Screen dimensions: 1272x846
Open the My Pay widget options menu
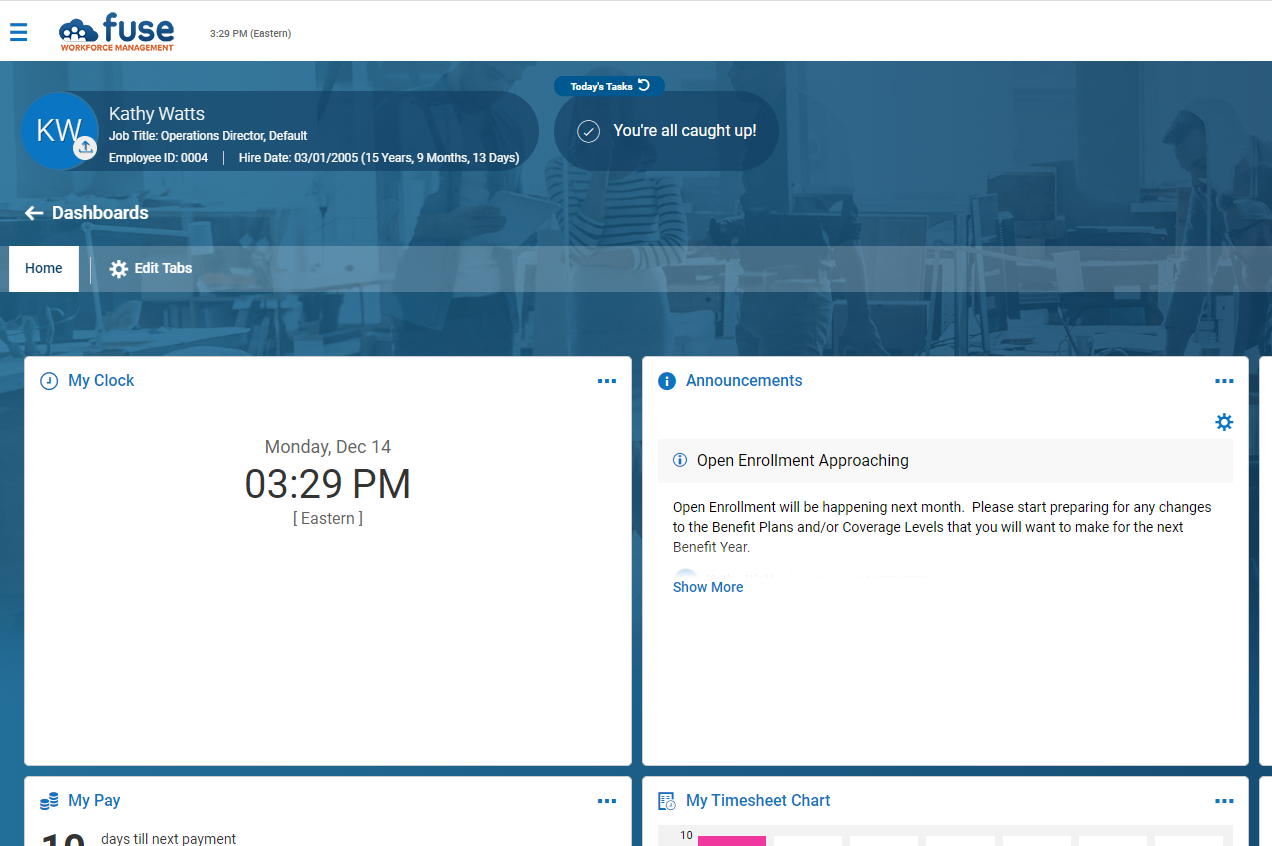[x=607, y=801]
